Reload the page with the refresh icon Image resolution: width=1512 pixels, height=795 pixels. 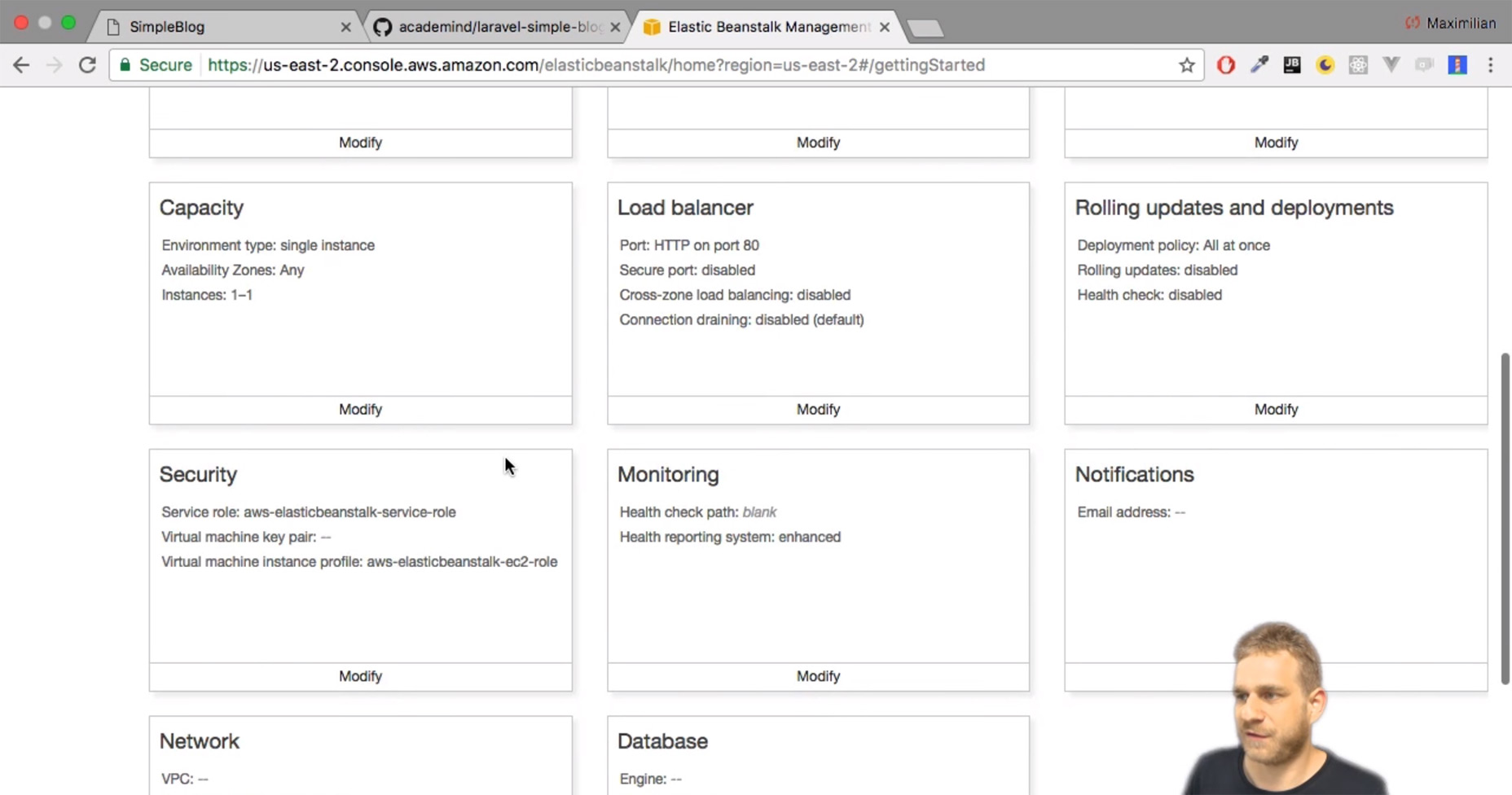coord(87,65)
